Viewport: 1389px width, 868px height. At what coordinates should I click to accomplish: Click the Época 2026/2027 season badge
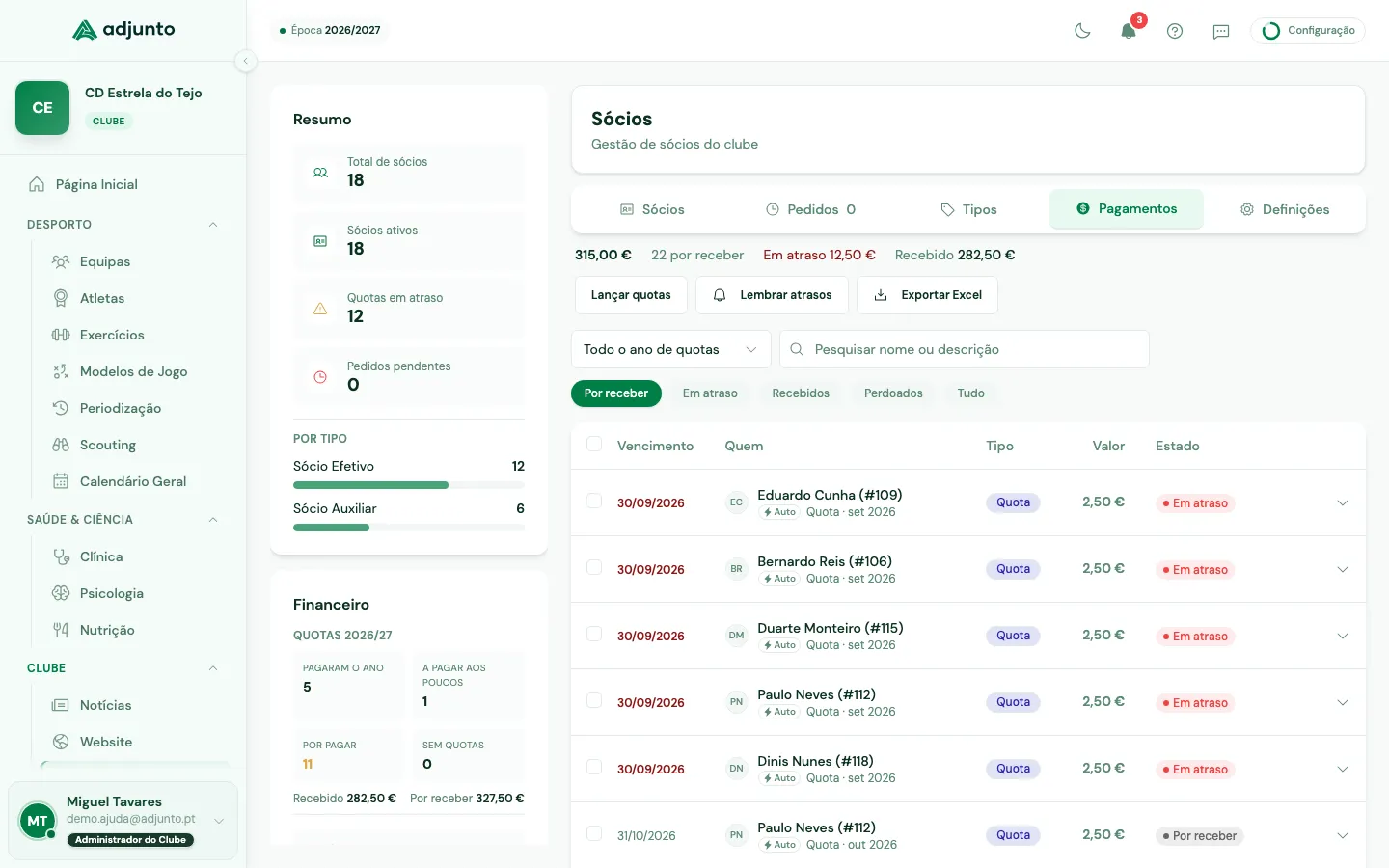[x=331, y=30]
